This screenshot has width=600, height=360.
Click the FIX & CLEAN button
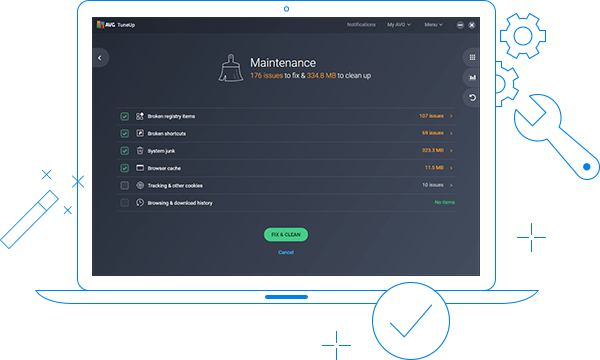point(286,235)
